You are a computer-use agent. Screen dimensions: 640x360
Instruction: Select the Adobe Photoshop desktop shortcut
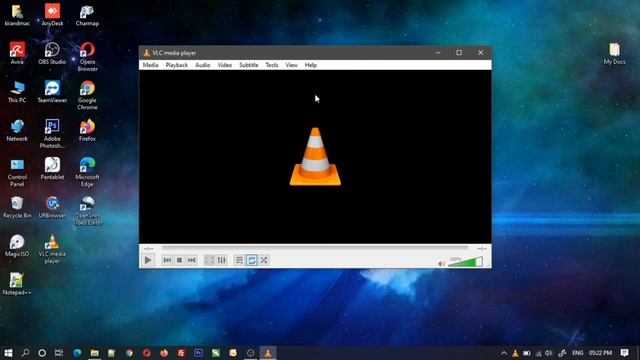[x=52, y=133]
